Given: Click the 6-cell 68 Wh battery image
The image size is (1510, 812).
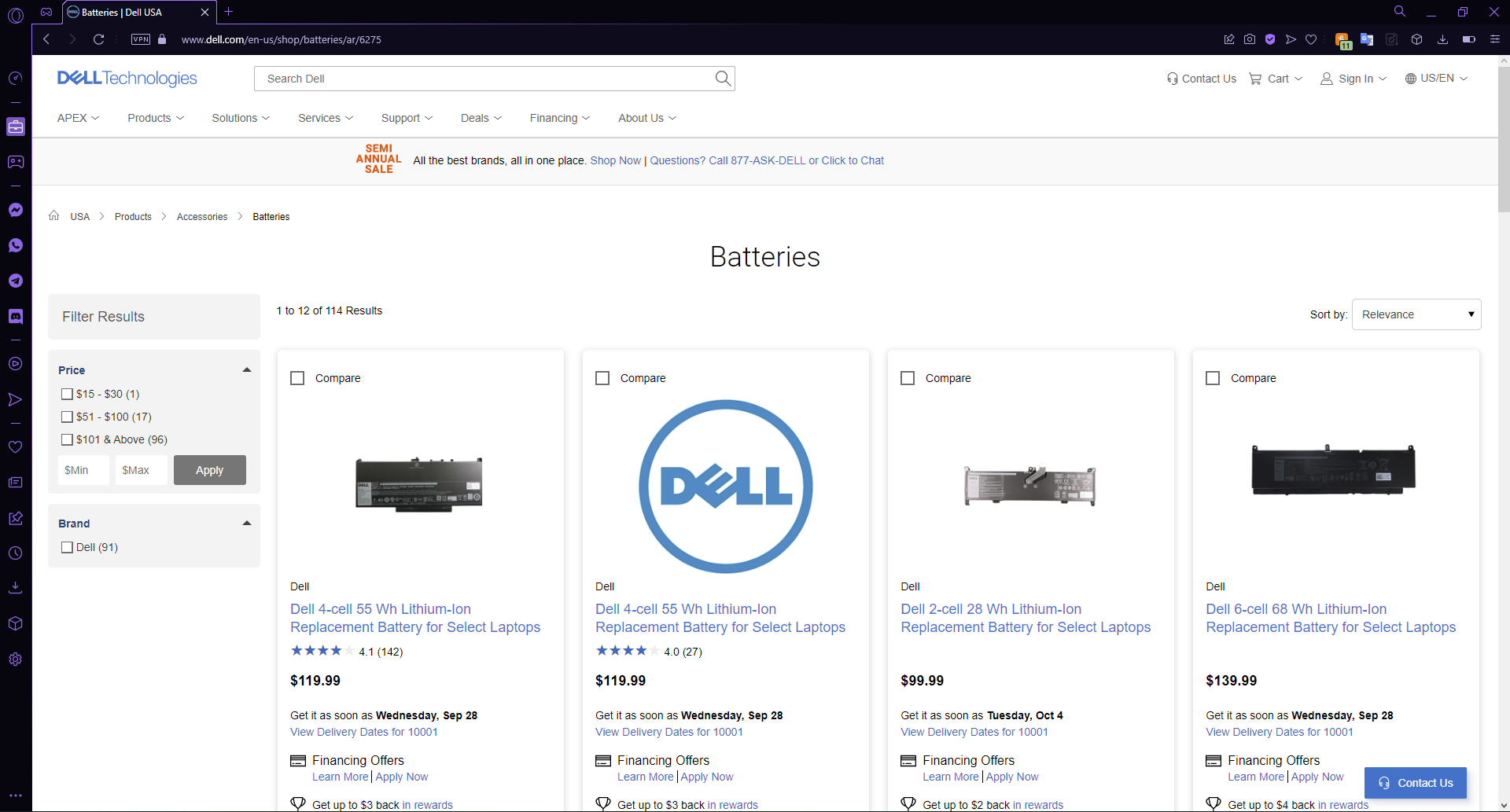Looking at the screenshot, I should (1333, 470).
